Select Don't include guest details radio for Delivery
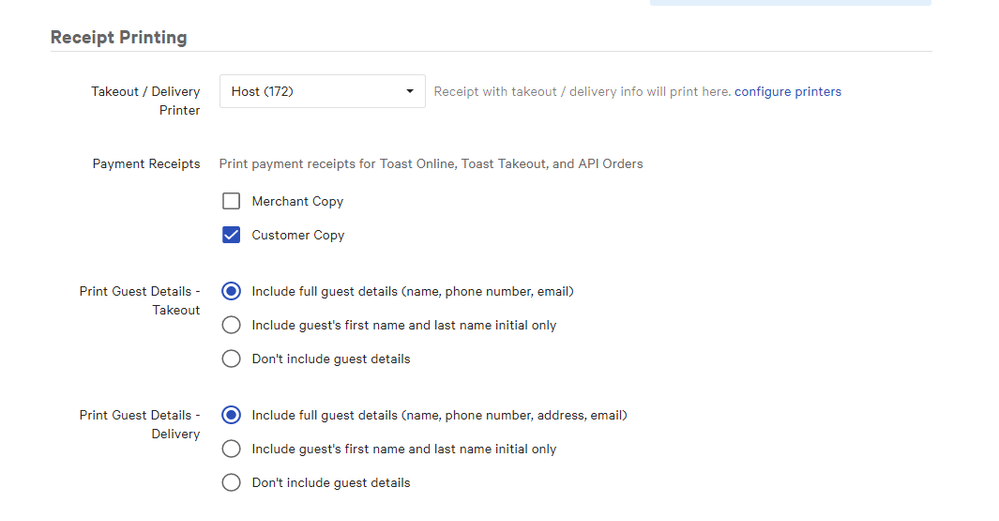The image size is (999, 521). (231, 483)
